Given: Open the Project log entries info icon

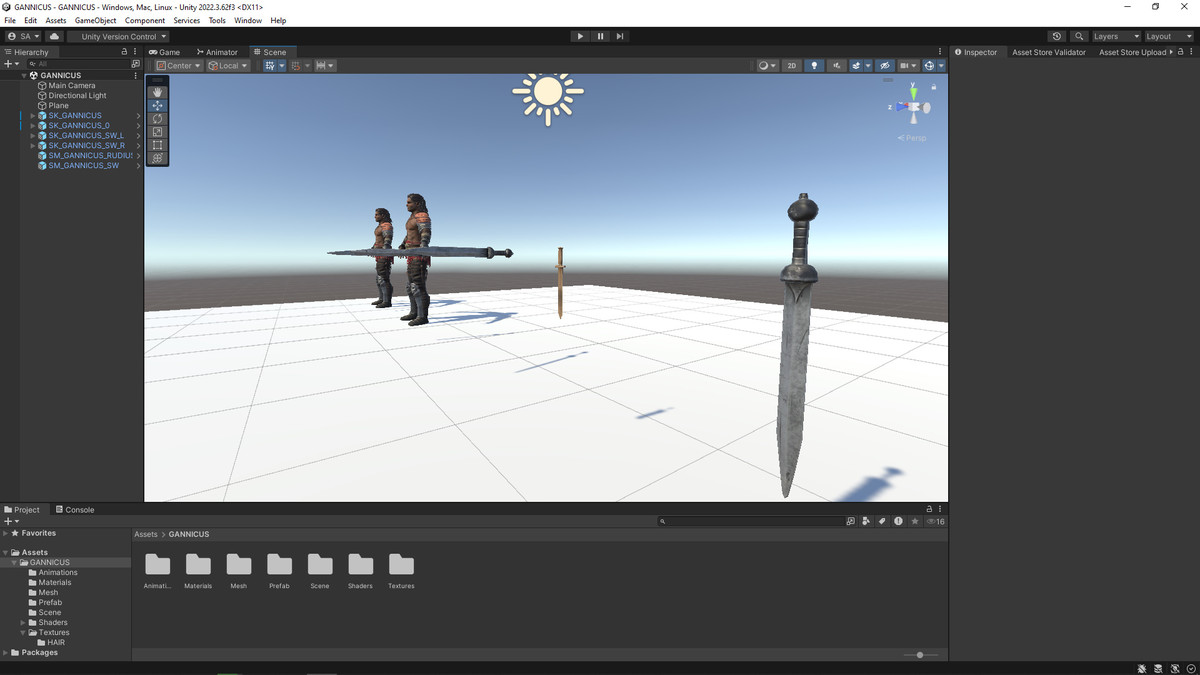Looking at the screenshot, I should coord(898,521).
